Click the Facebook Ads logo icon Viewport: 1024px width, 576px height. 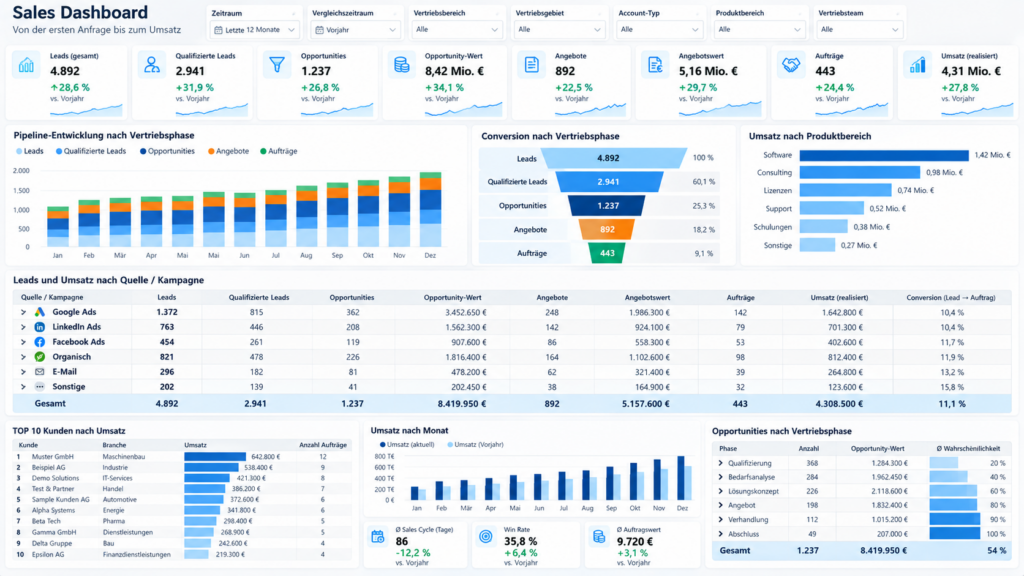(40, 342)
